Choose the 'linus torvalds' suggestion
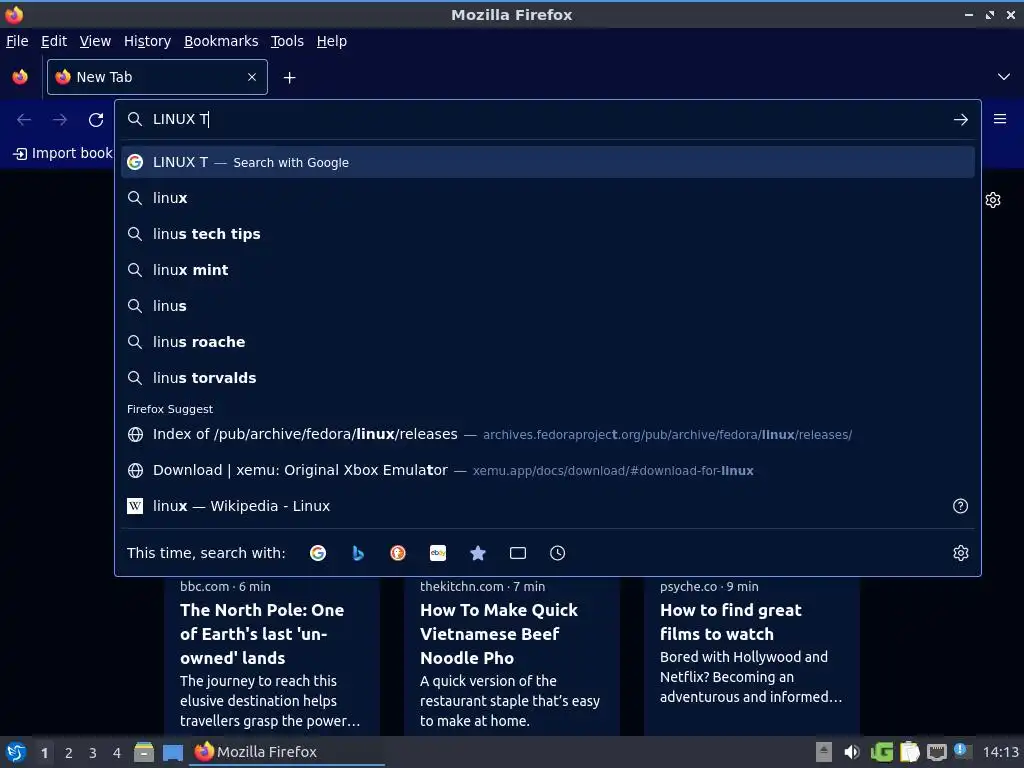 (547, 377)
